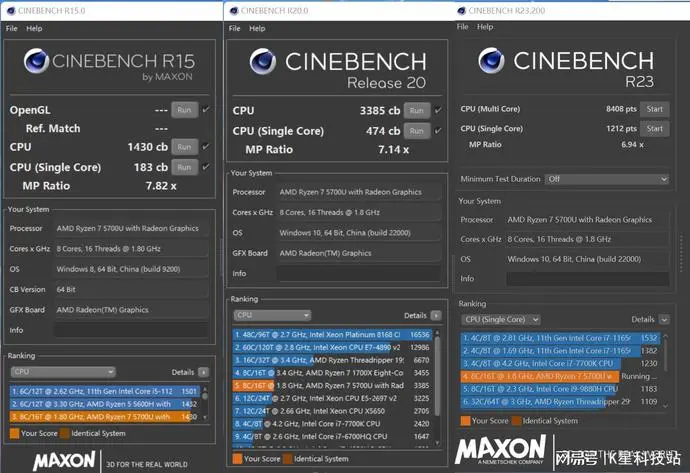Open the R15 ranking CPU dropdown
690x473 pixels.
[x=63, y=372]
